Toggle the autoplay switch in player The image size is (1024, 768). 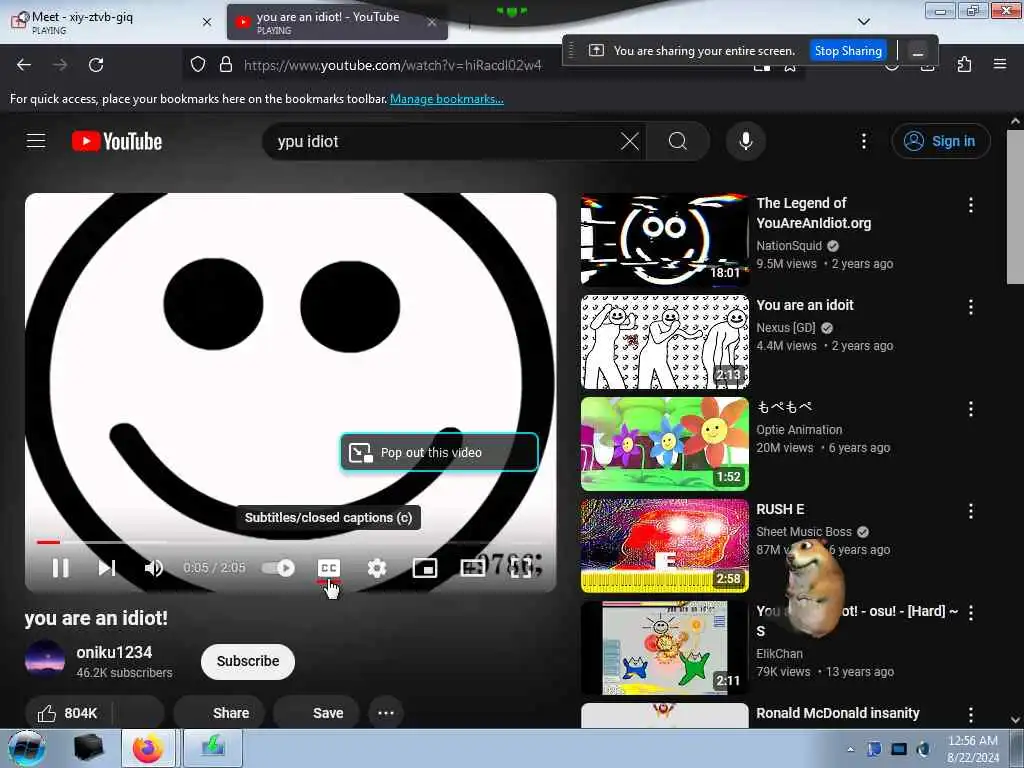click(x=279, y=568)
